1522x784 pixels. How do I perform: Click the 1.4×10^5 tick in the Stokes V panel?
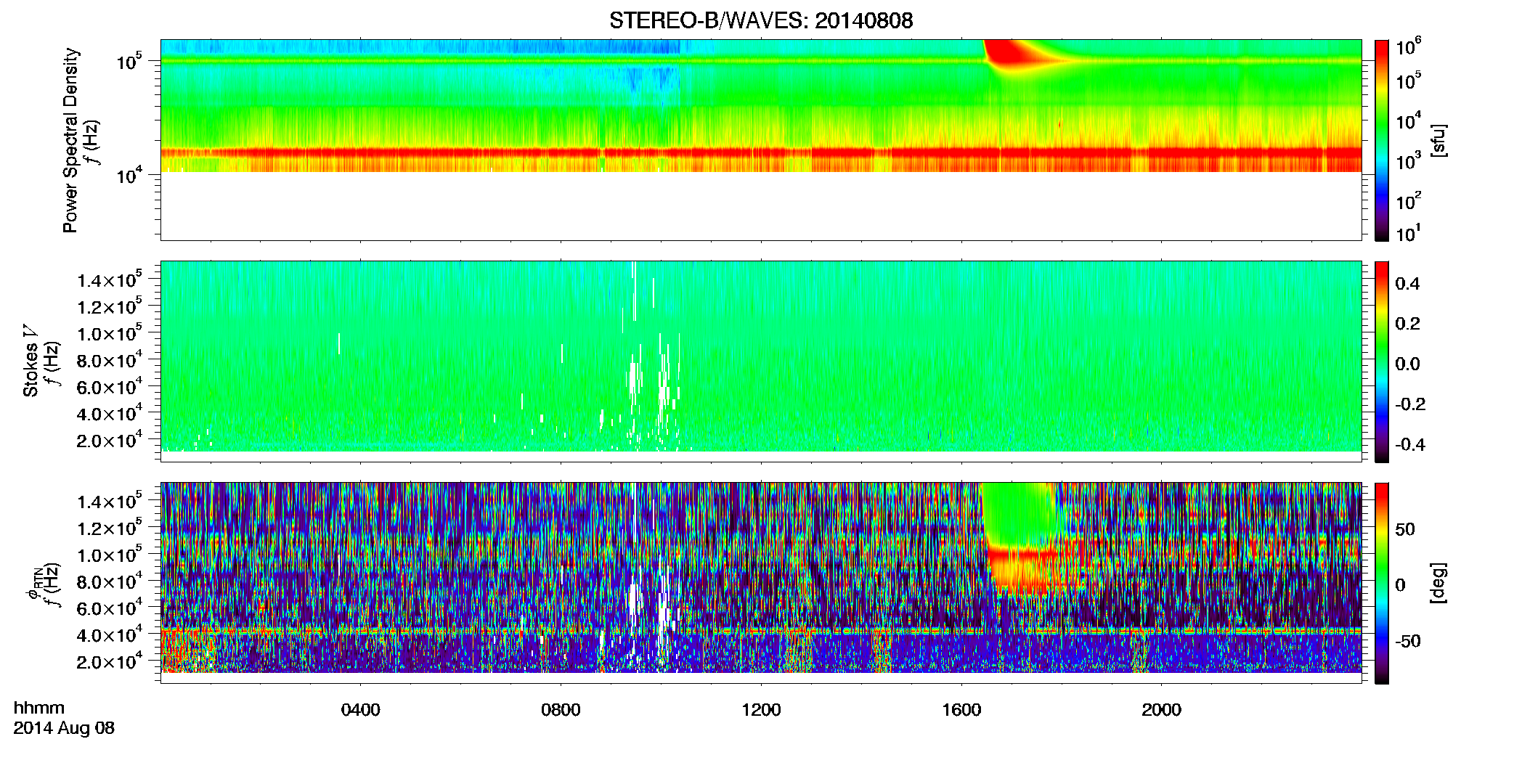pos(109,279)
